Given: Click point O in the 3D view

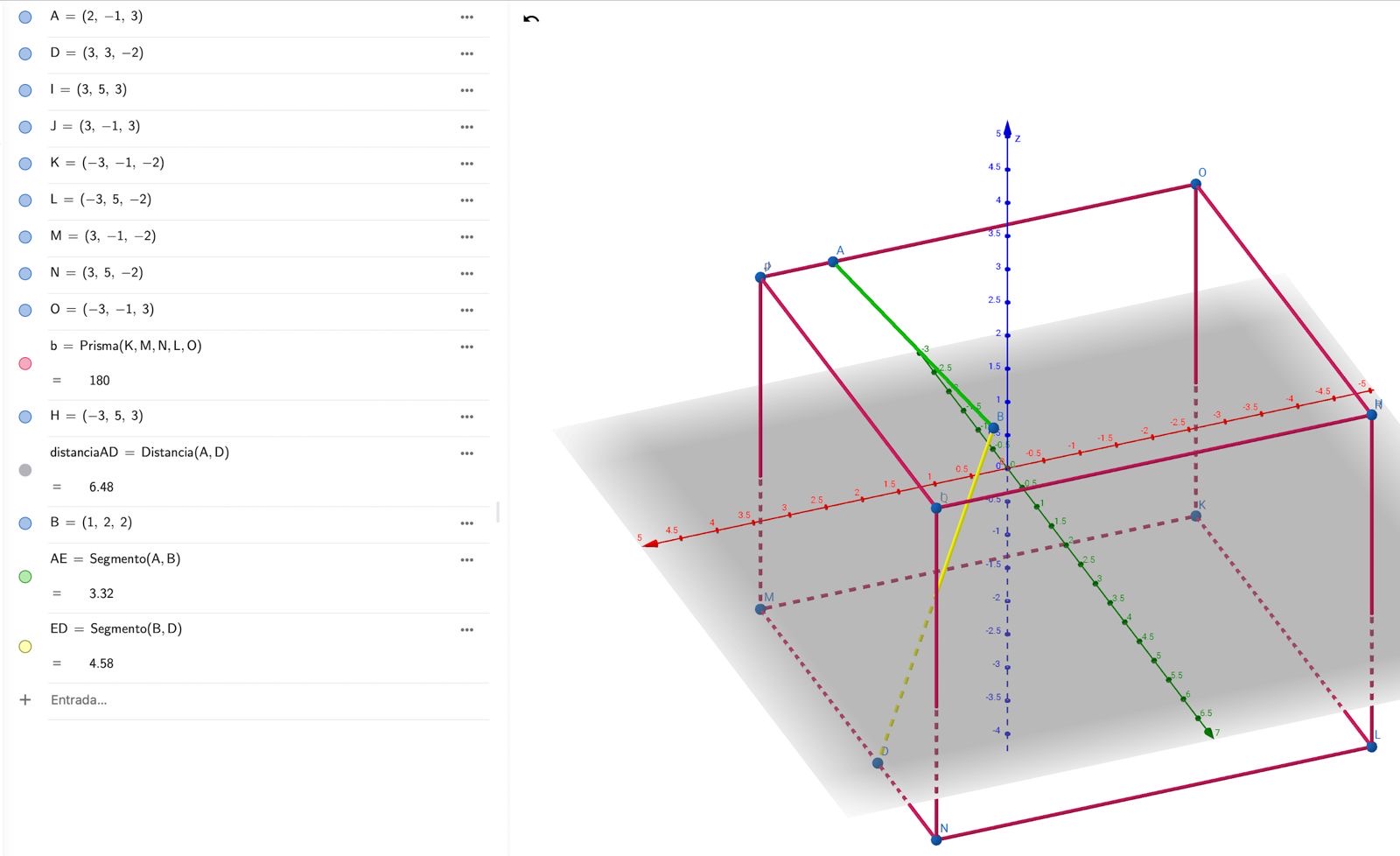Looking at the screenshot, I should click(1195, 184).
